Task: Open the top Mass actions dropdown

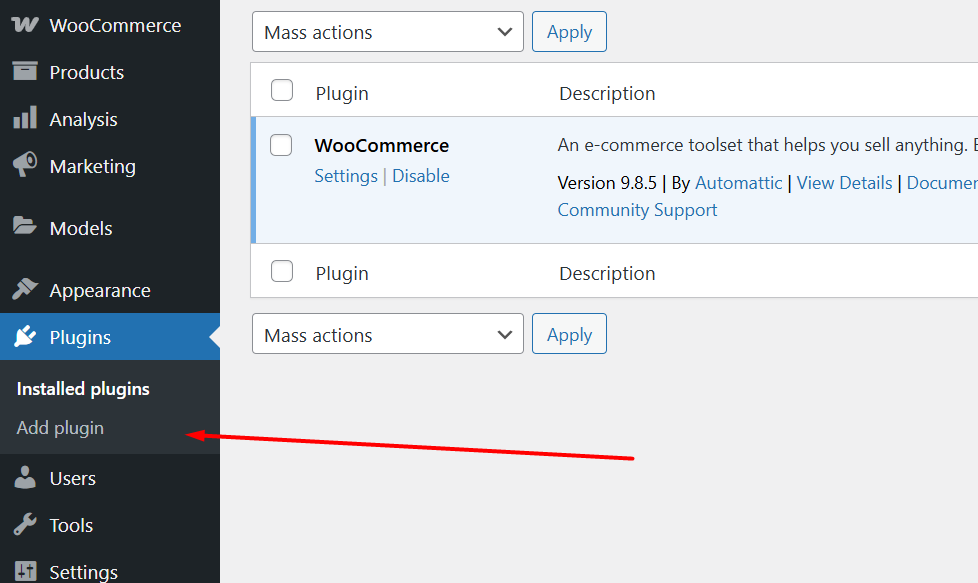Action: 387,32
